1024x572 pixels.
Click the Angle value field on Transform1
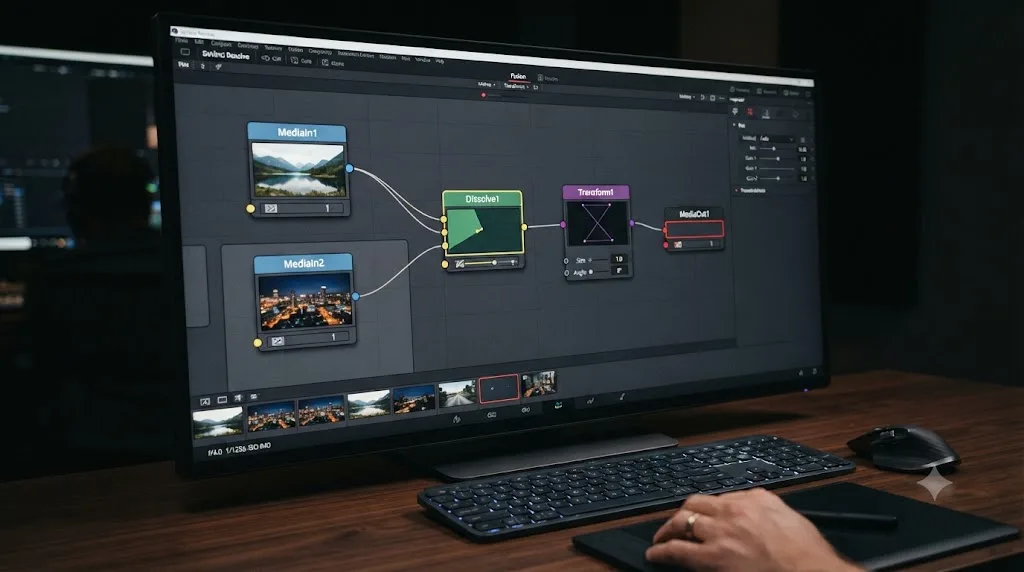point(618,270)
